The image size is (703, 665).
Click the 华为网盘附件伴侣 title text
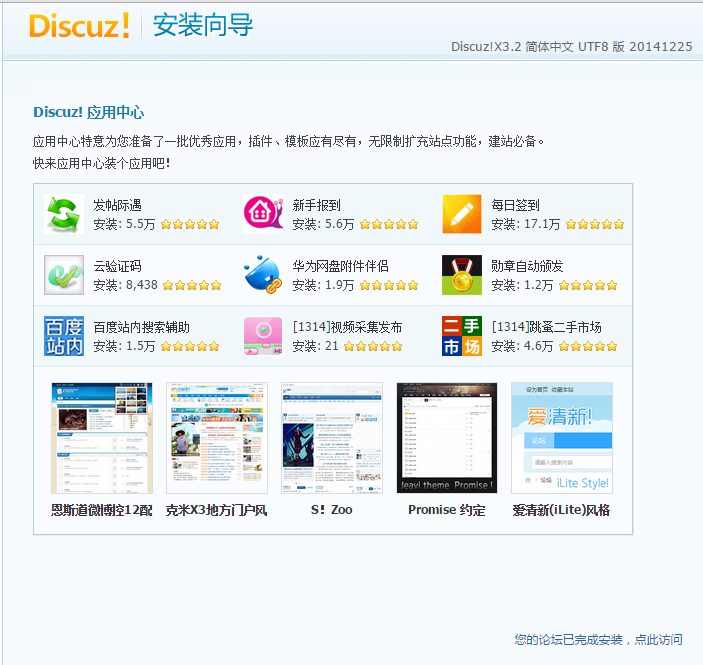pos(340,266)
